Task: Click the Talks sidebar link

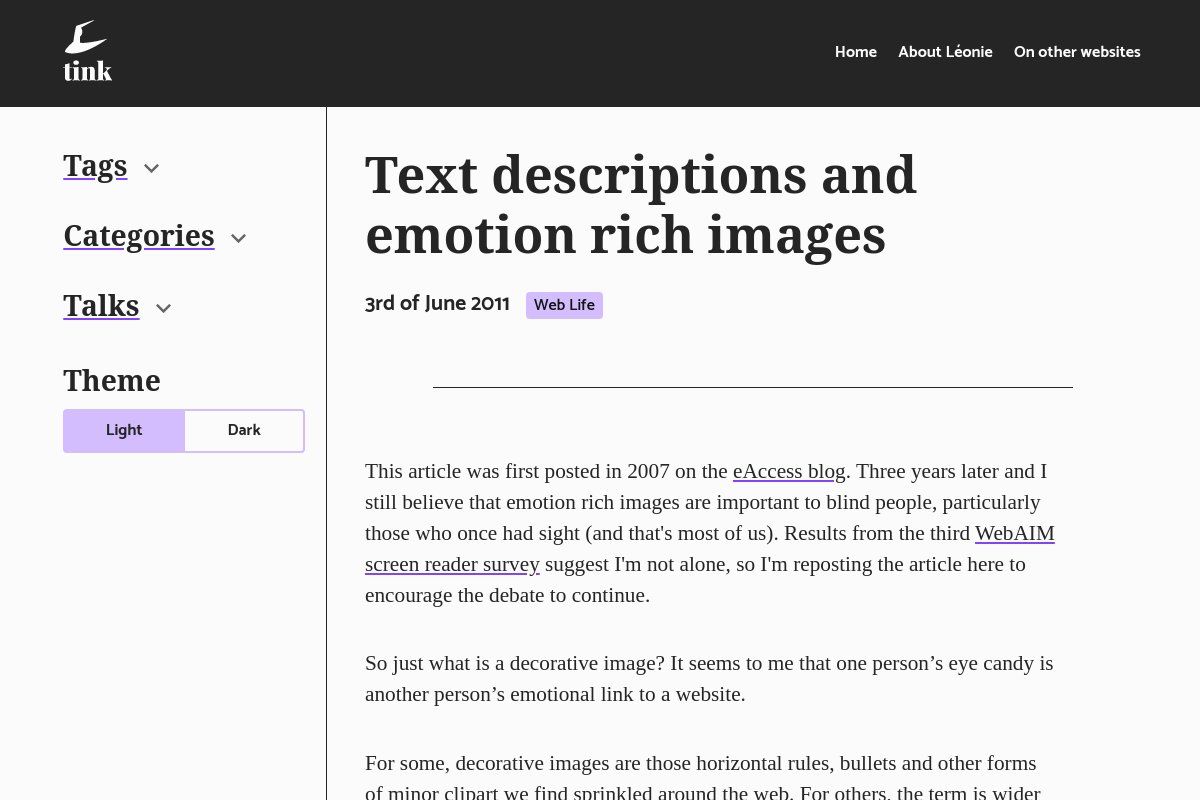Action: point(101,305)
